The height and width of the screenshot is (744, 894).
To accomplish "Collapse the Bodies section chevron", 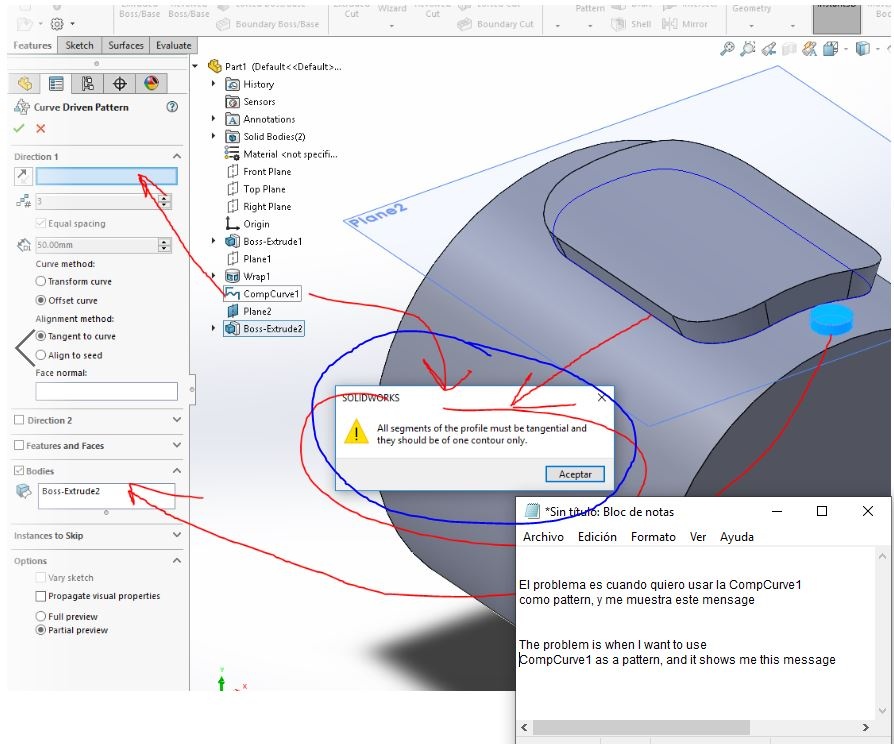I will [x=177, y=470].
